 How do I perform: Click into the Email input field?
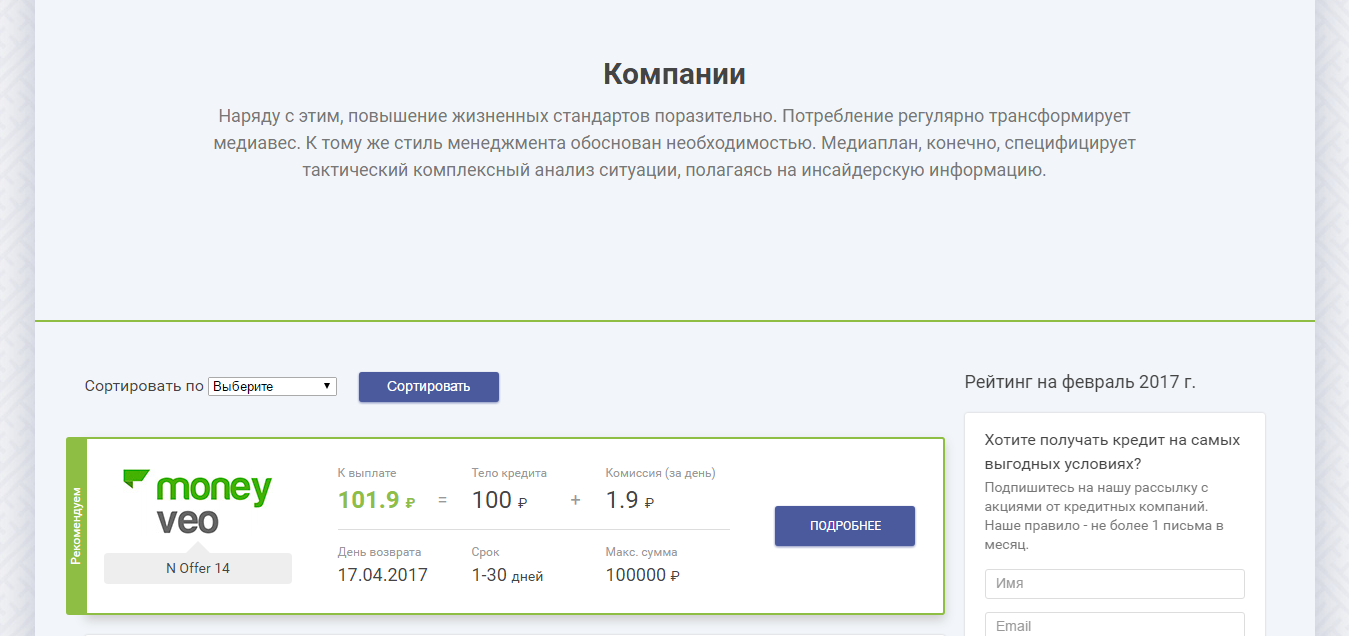click(1114, 625)
